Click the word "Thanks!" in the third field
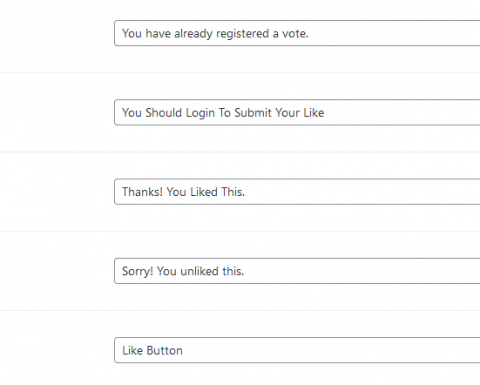480x385 pixels. coord(142,192)
